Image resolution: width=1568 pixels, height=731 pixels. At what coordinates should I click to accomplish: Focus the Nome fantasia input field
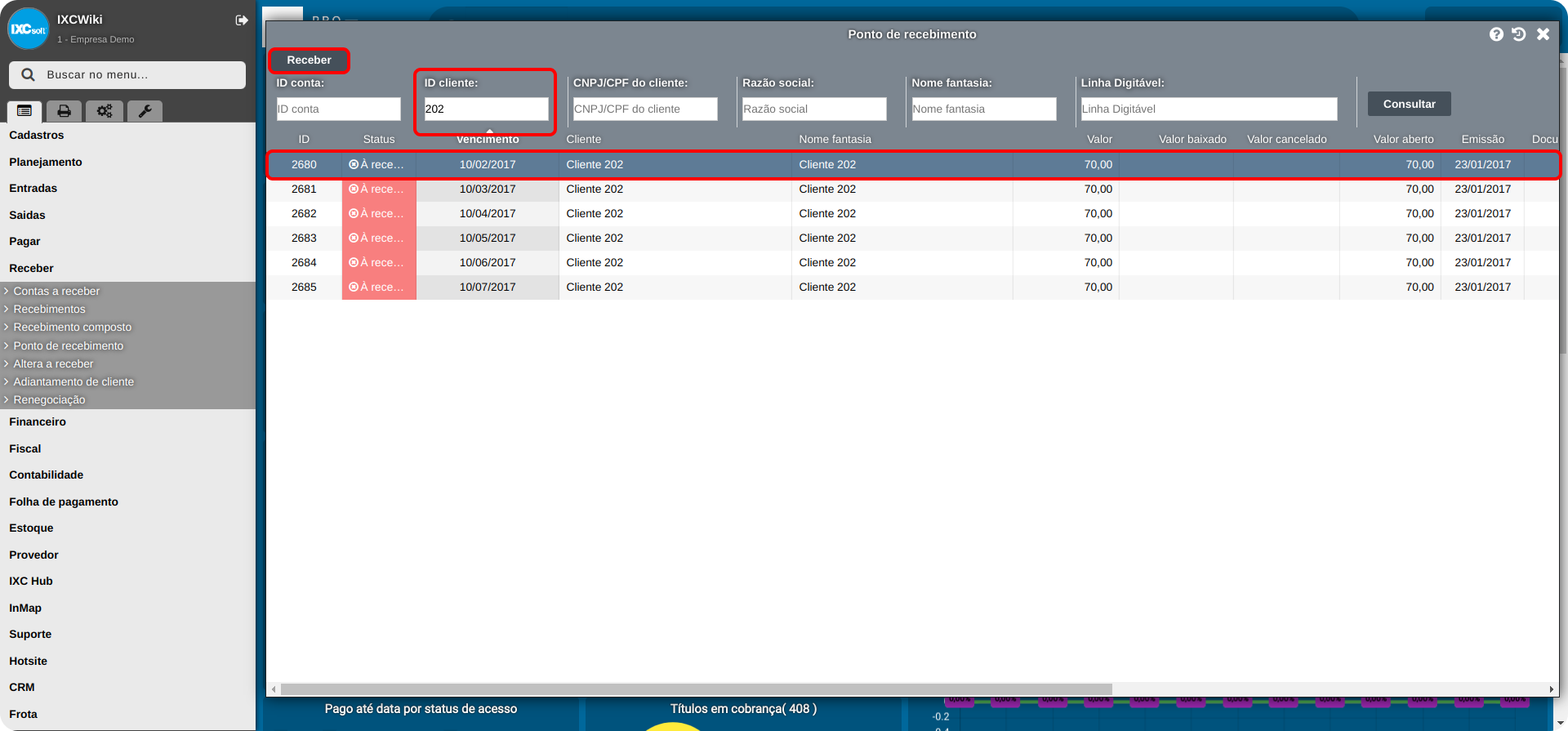click(984, 109)
